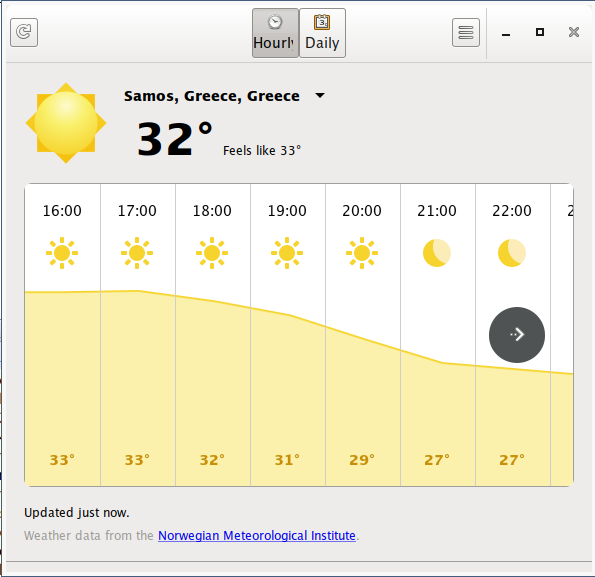595x577 pixels.
Task: Click the refresh weather icon
Action: [24, 32]
